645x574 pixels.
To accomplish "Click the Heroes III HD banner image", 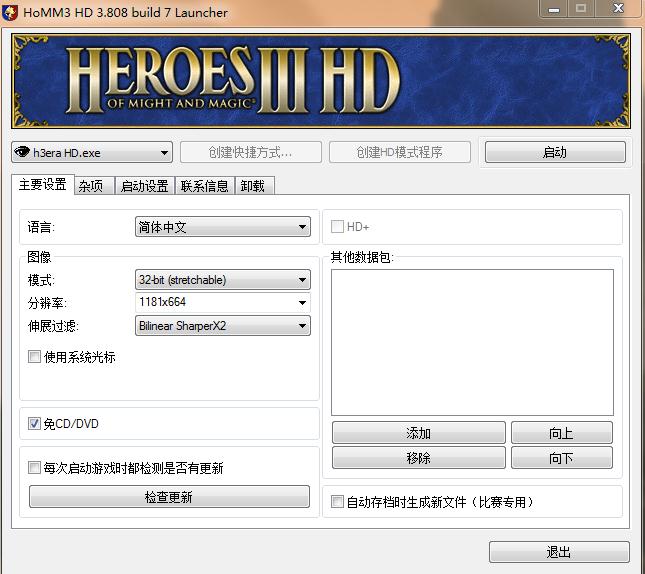I will coord(321,81).
